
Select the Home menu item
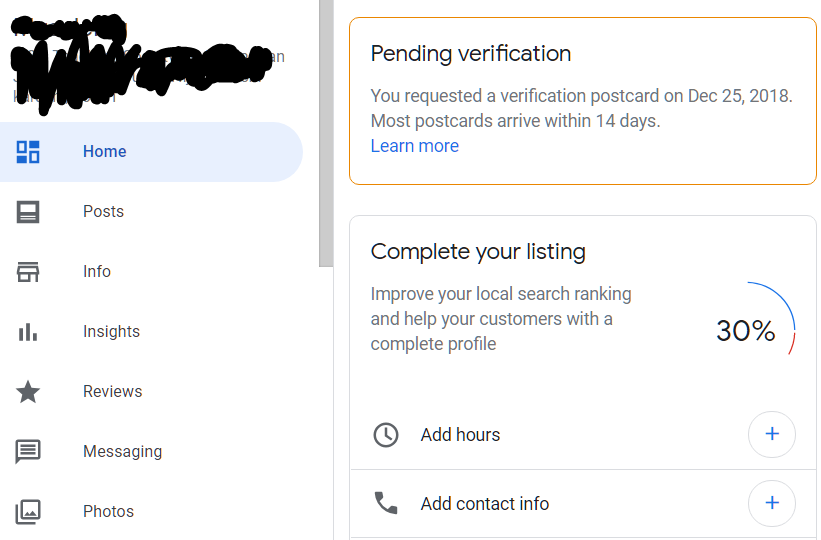coord(105,152)
